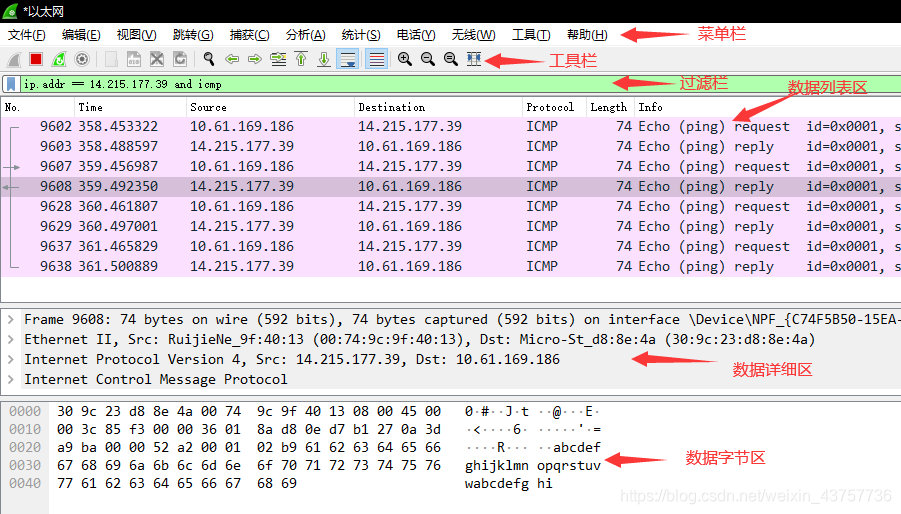The height and width of the screenshot is (514, 901).
Task: Open the 工具(T) menu
Action: click(x=531, y=35)
